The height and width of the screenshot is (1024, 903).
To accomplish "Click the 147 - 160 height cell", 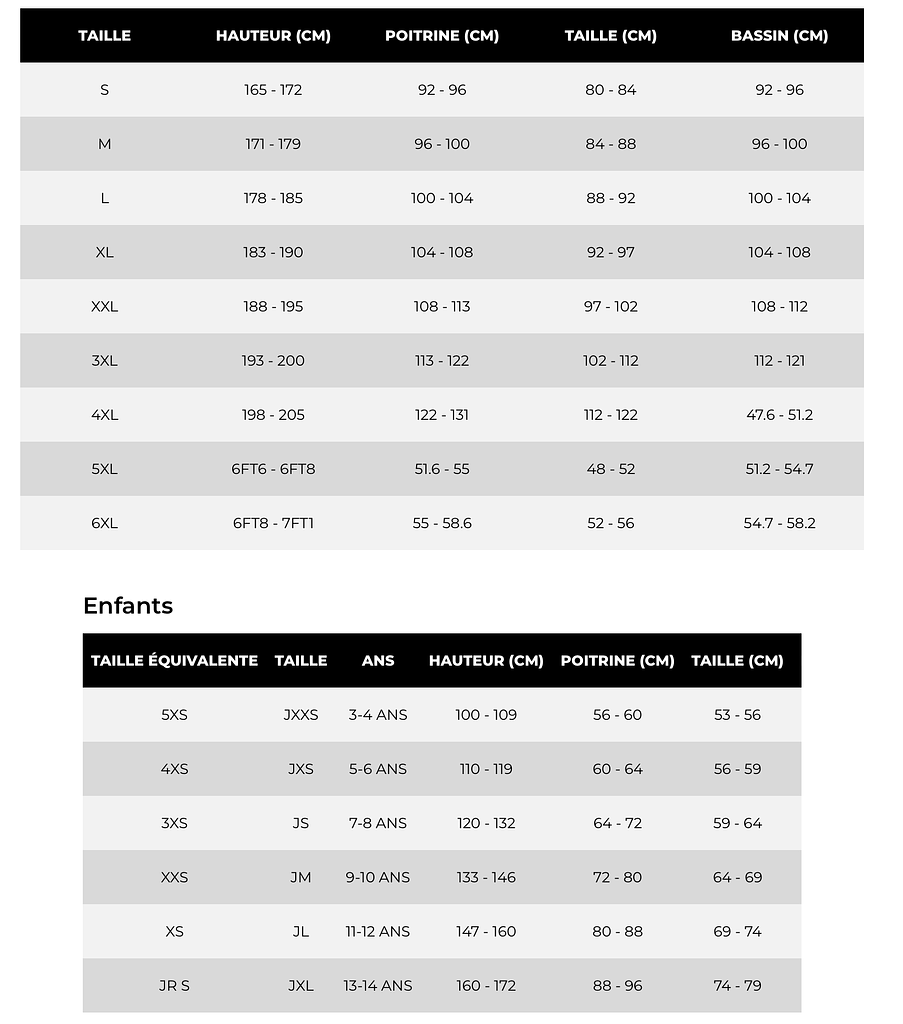I will (486, 932).
